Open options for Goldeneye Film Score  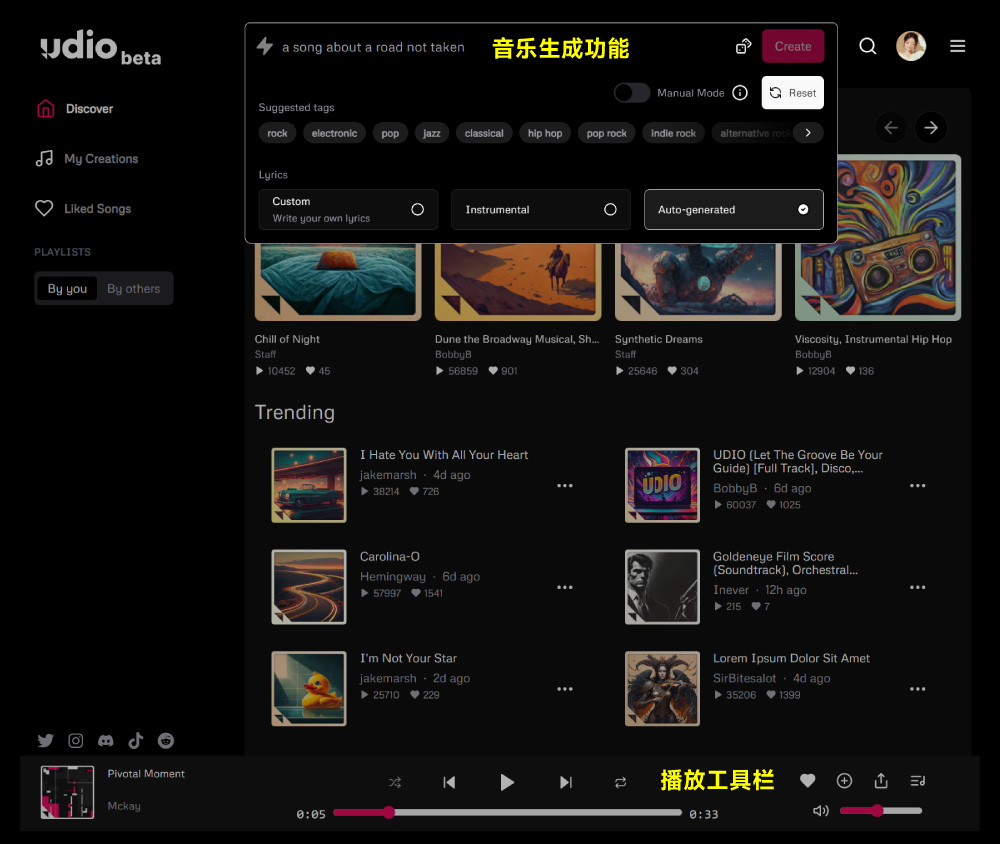(917, 587)
